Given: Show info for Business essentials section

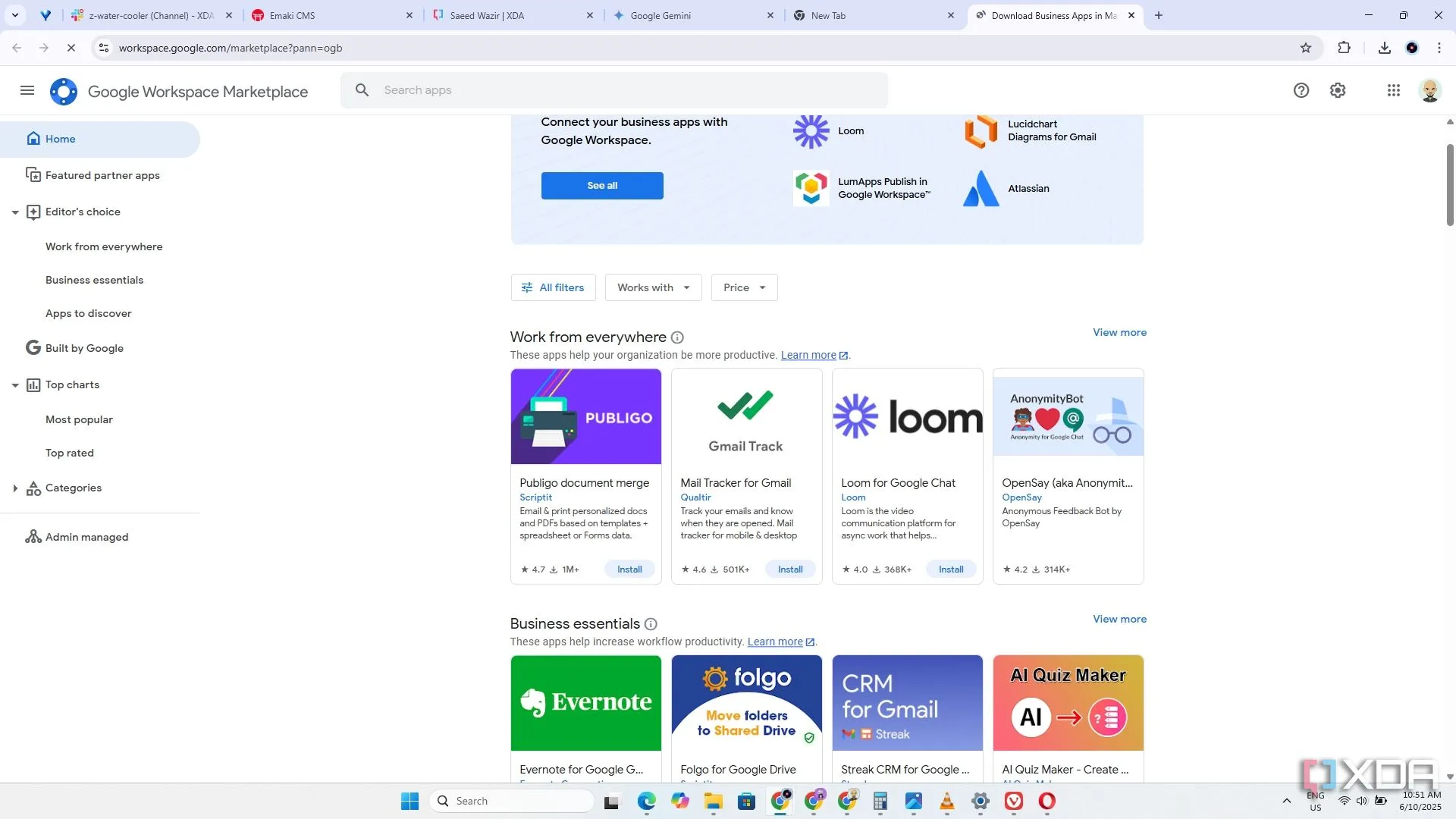Looking at the screenshot, I should click(651, 624).
